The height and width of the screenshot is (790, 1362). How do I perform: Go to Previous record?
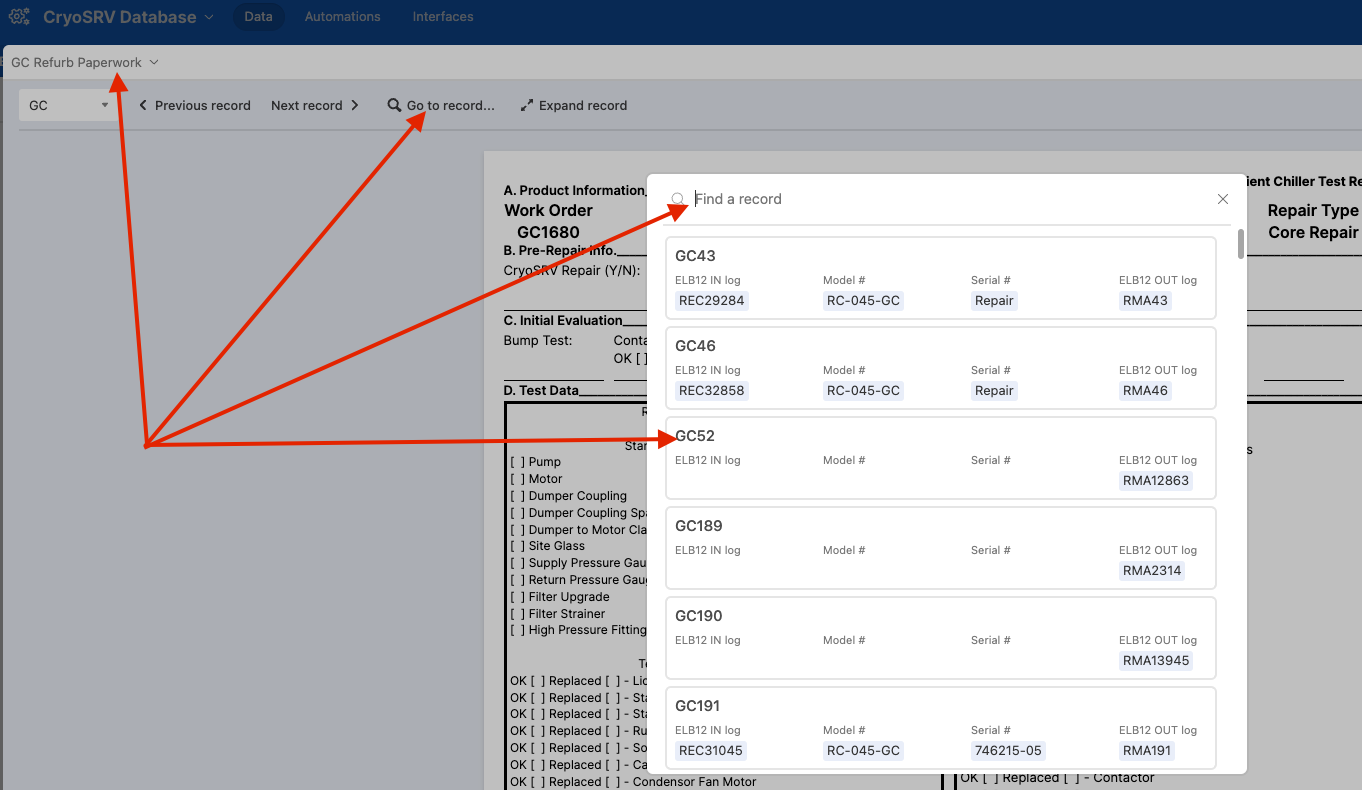tap(194, 105)
